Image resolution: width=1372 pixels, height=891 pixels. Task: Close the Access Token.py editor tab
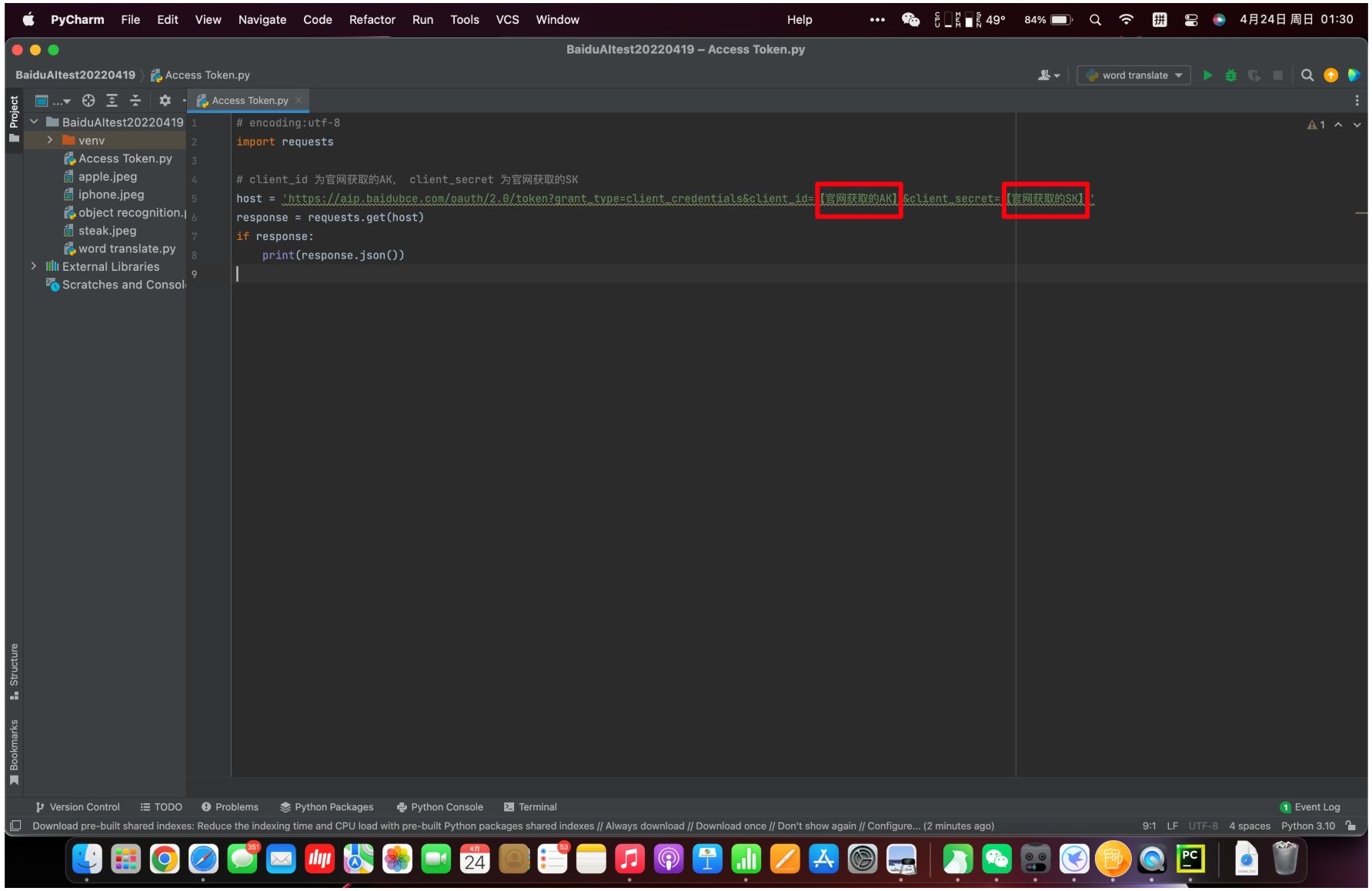tap(299, 101)
